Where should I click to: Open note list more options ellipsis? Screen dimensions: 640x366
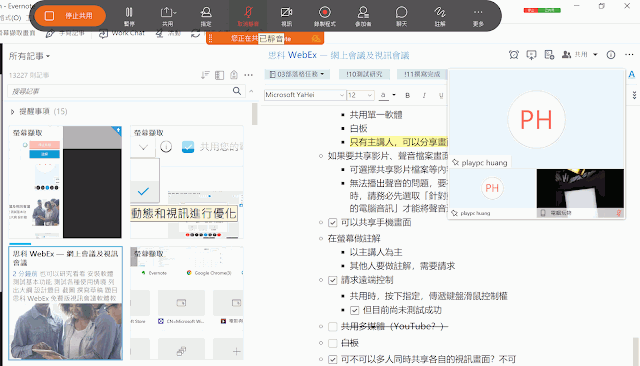click(249, 75)
